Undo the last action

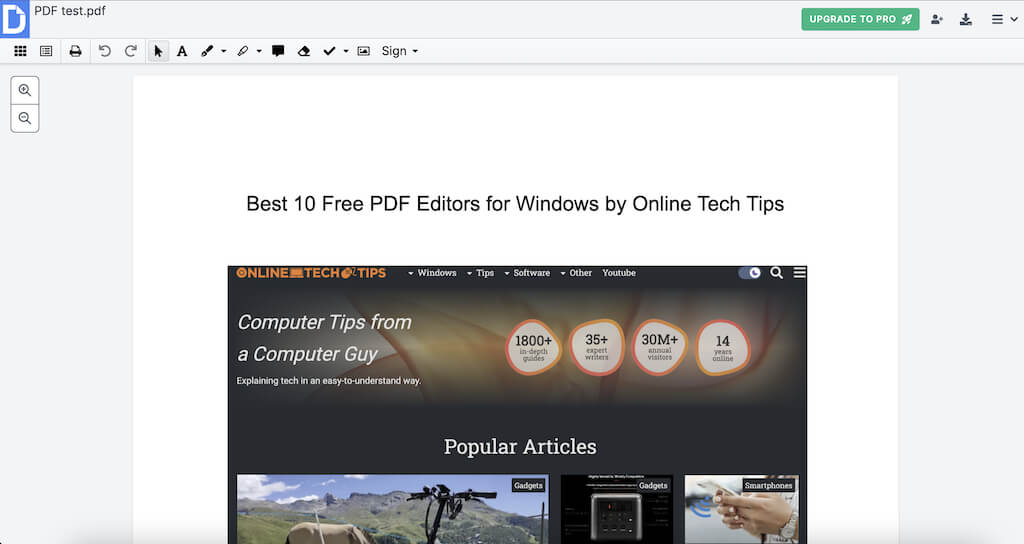(x=104, y=51)
